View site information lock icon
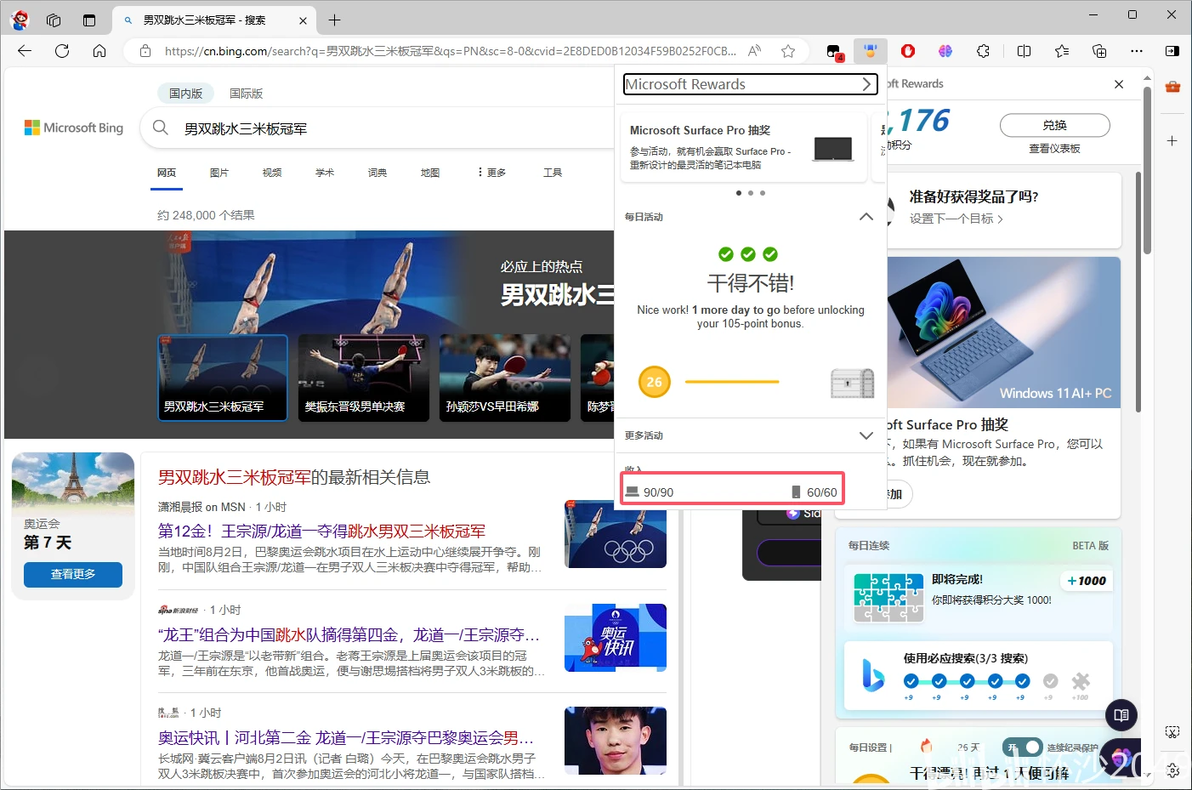Viewport: 1192px width, 790px height. 145,51
